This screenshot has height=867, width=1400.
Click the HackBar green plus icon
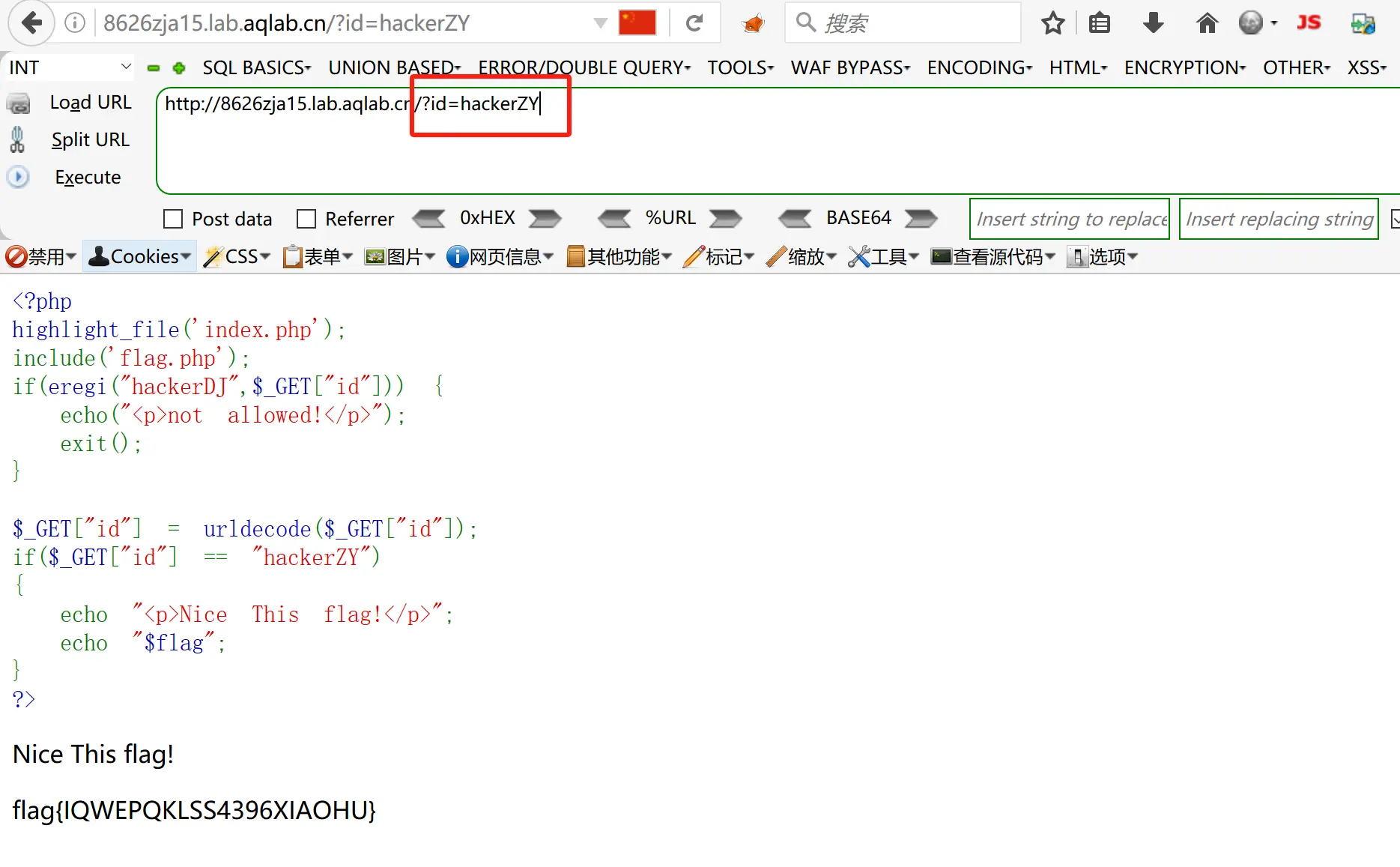coord(179,68)
